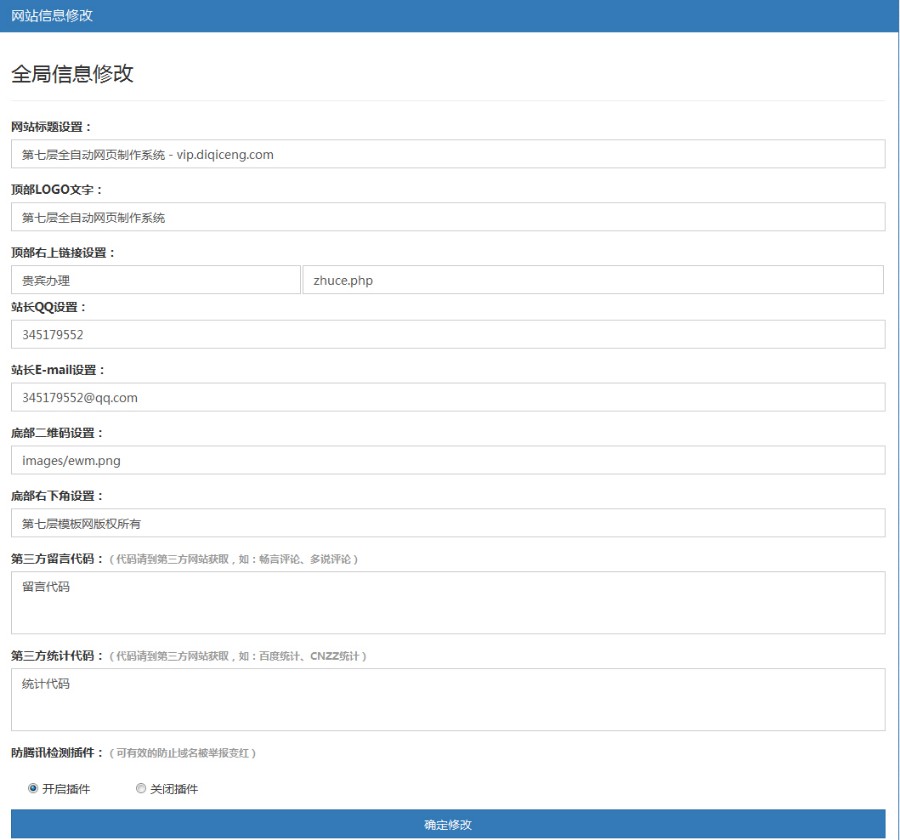Select the 关闭插件 radio option

point(141,788)
